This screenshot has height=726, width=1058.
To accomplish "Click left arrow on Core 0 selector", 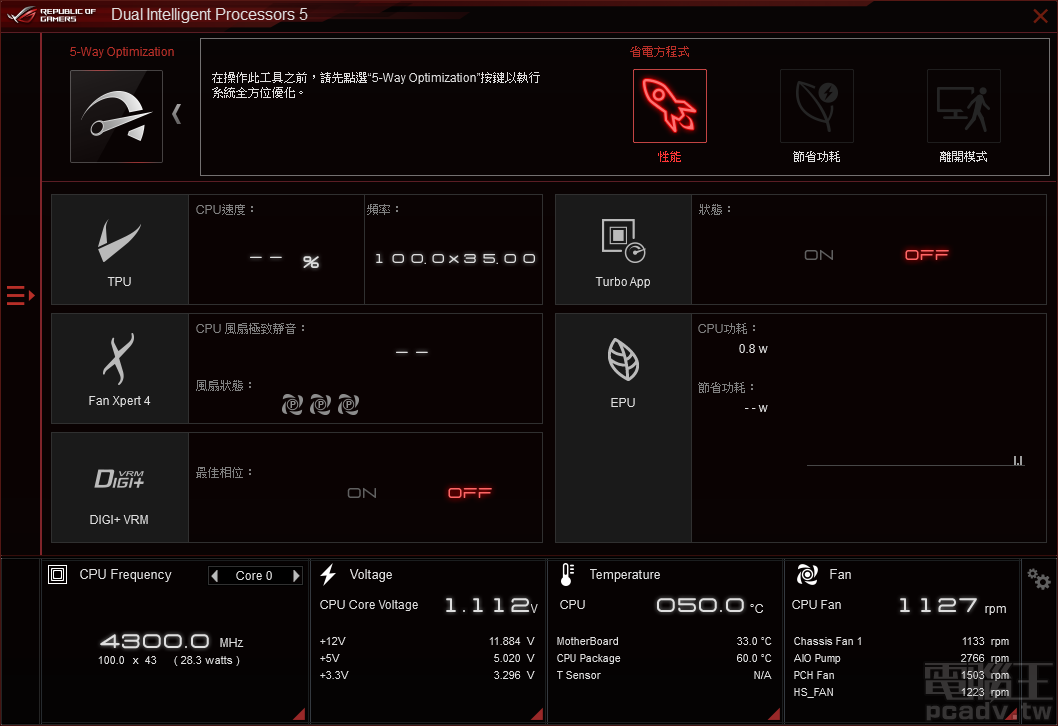I will pyautogui.click(x=216, y=575).
